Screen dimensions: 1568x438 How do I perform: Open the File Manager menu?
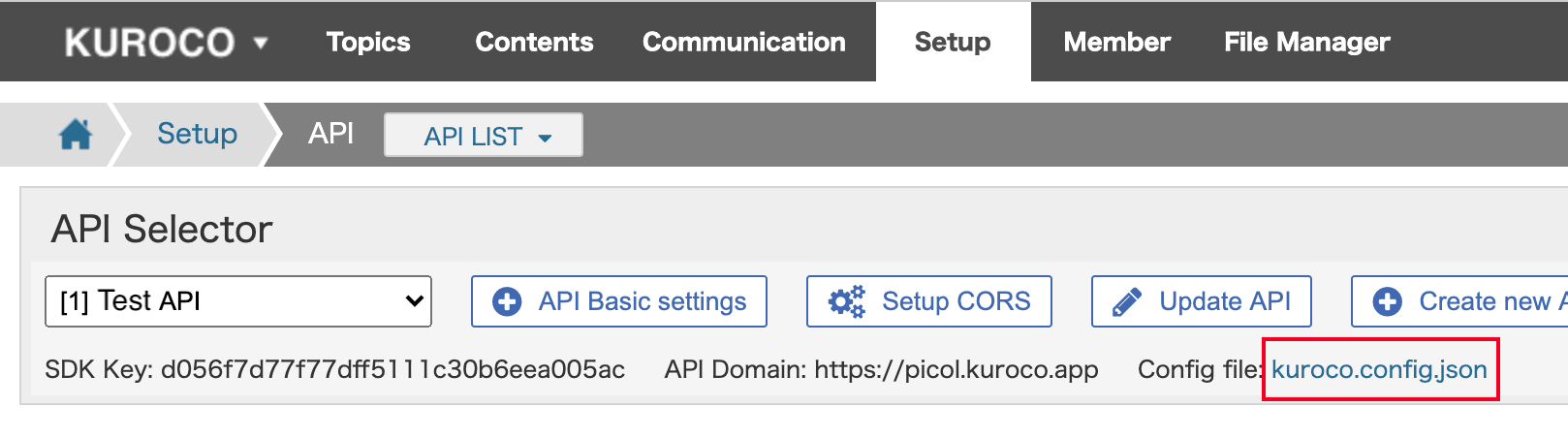1306,42
